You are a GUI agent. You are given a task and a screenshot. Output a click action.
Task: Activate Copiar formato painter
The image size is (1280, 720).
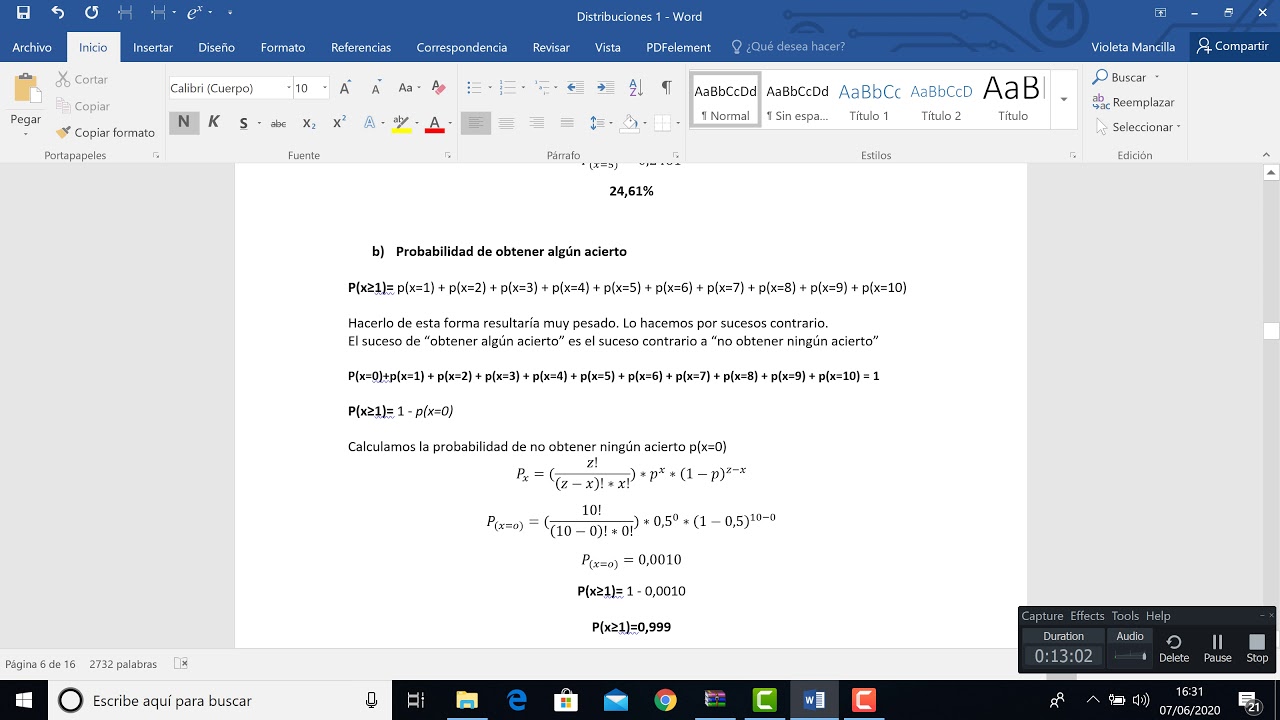tap(106, 132)
